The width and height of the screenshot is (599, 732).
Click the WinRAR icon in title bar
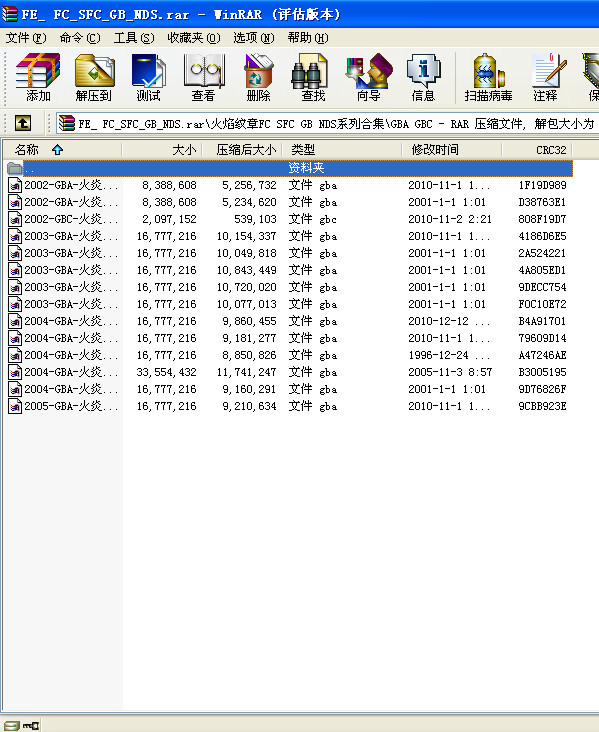click(x=10, y=14)
